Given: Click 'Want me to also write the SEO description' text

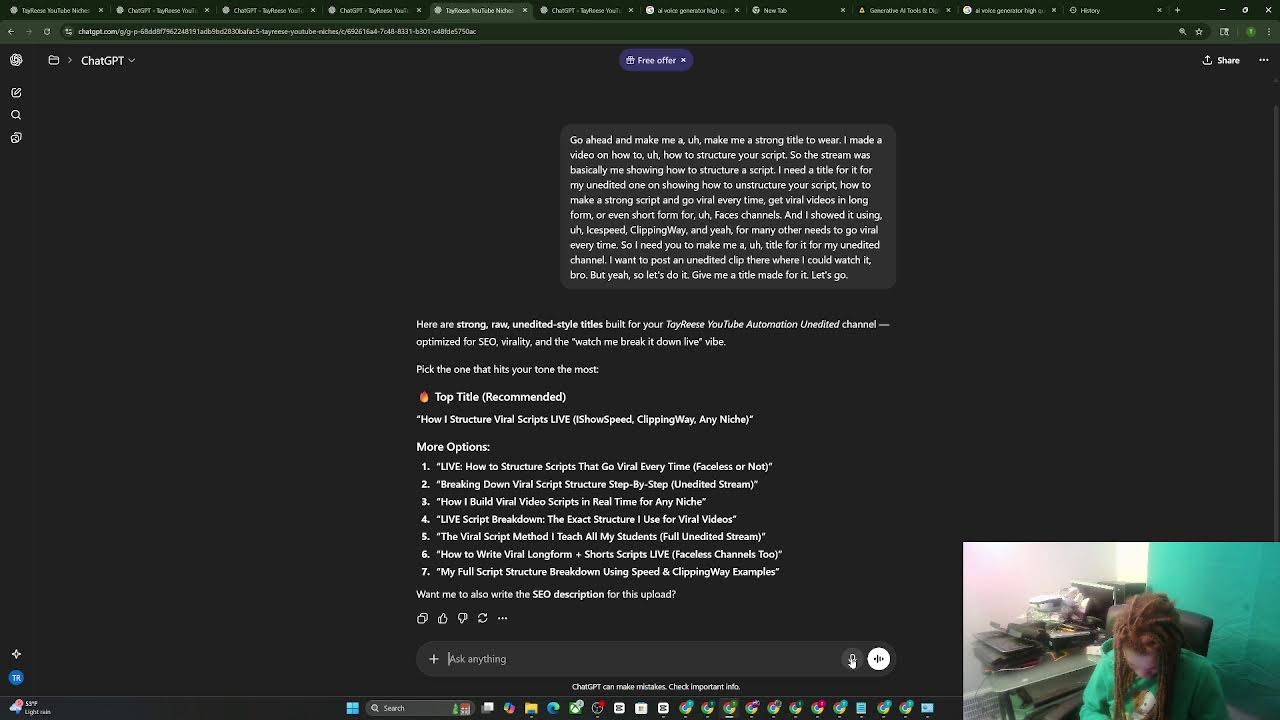Looking at the screenshot, I should coord(546,594).
